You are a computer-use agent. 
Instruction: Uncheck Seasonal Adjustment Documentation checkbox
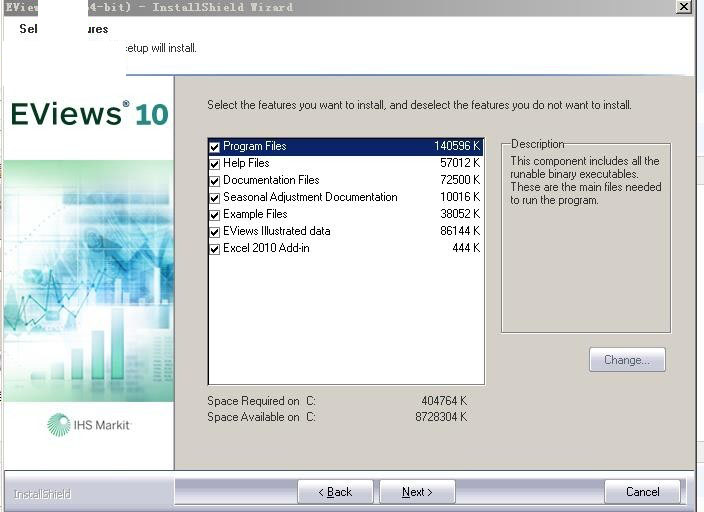click(215, 198)
